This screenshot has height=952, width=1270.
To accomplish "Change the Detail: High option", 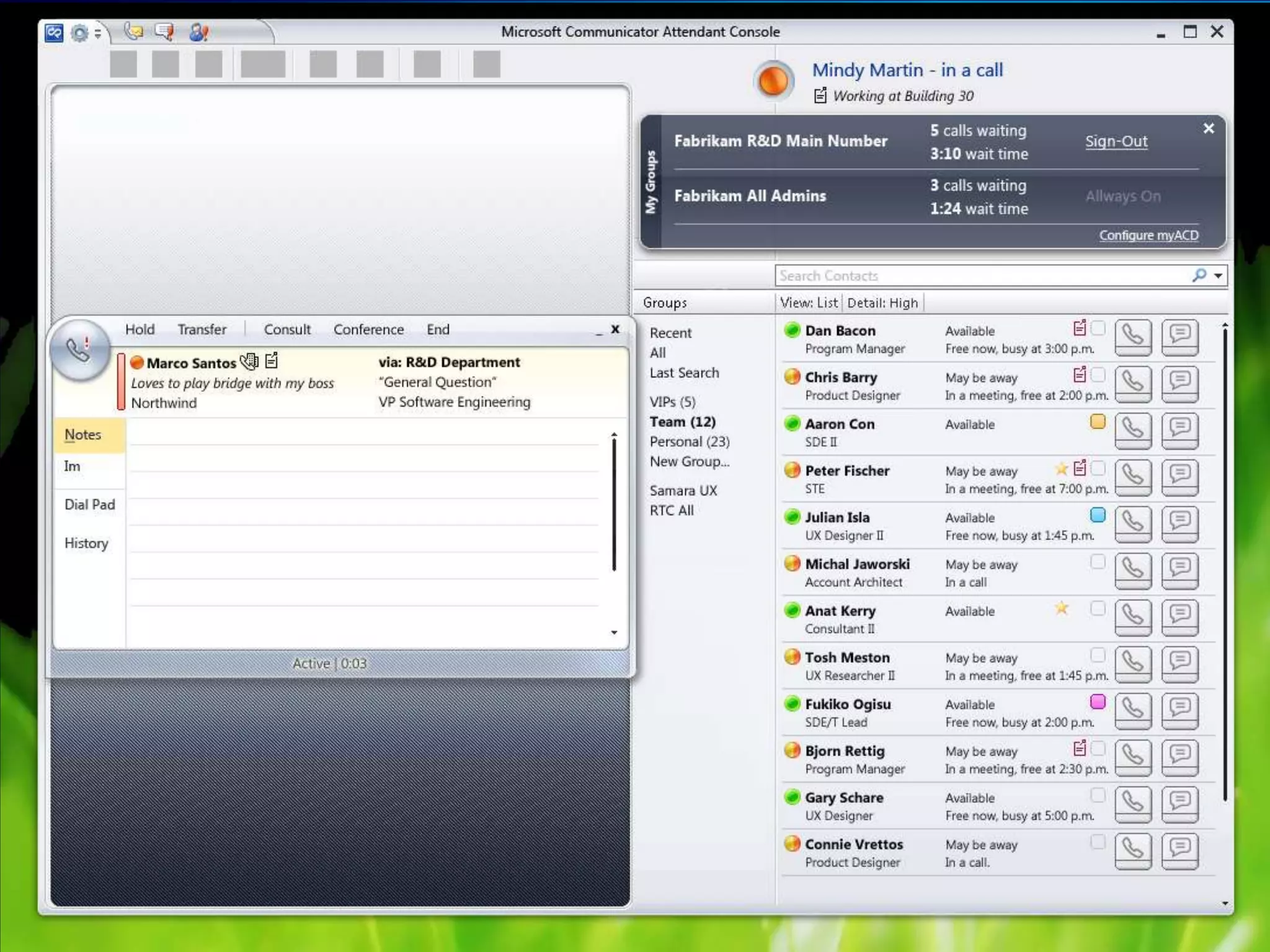I will click(882, 302).
